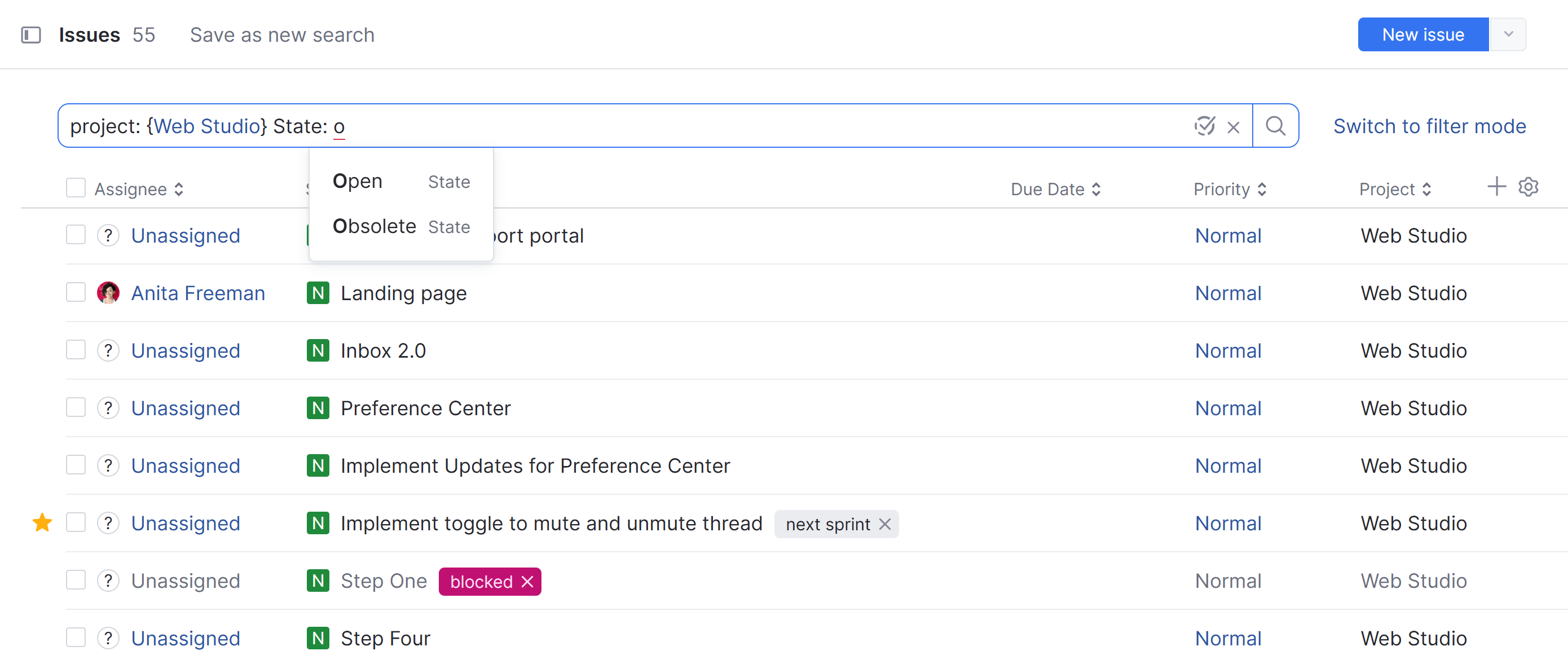Click unassigned icon in support portal row
This screenshot has width=1568, height=664.
(x=108, y=236)
